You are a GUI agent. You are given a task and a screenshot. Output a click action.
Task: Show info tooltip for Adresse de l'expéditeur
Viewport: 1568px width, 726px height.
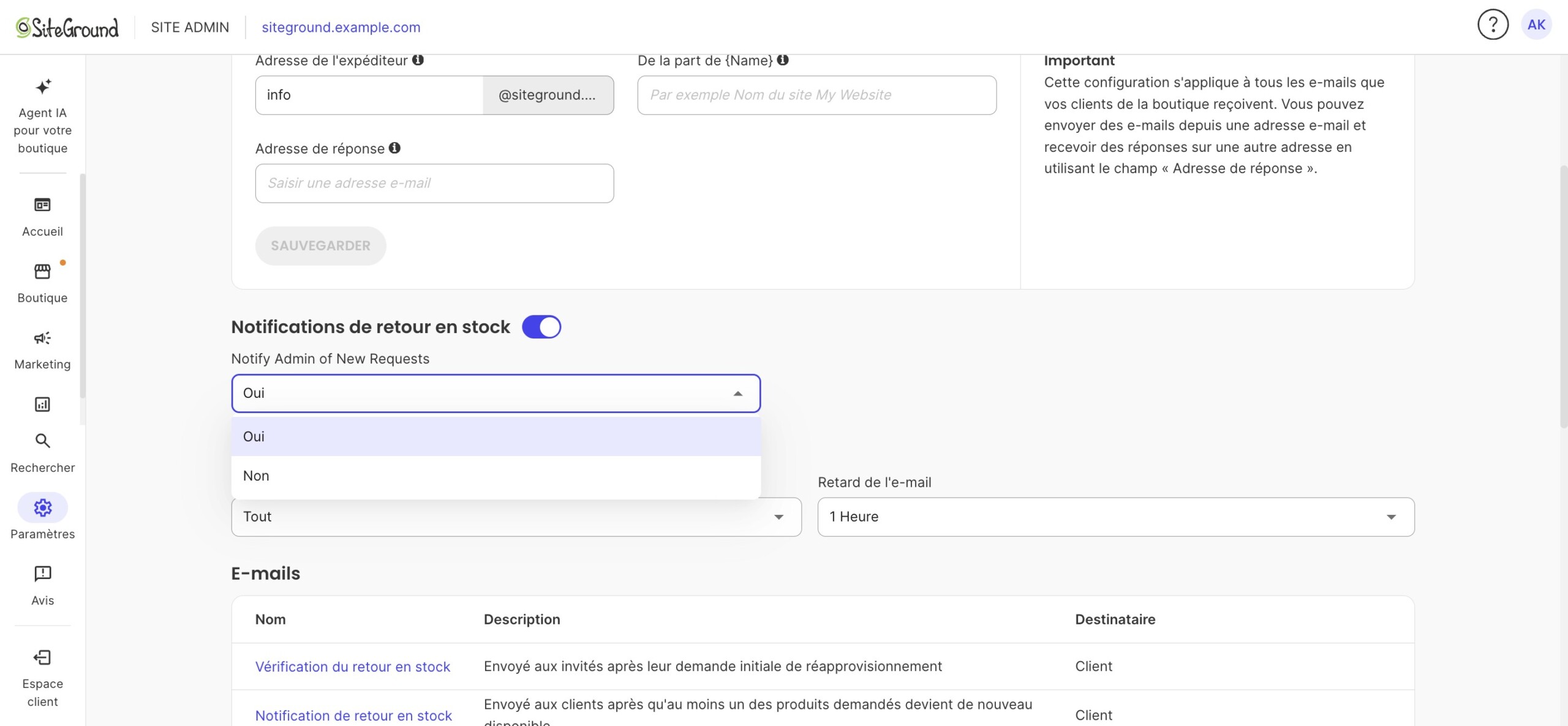(418, 60)
